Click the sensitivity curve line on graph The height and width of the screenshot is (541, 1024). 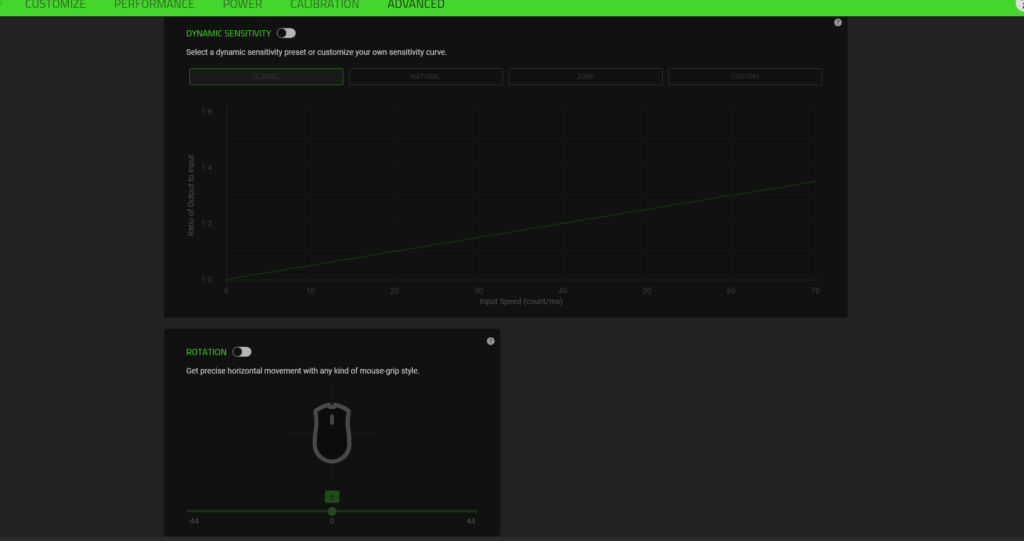[x=520, y=231]
